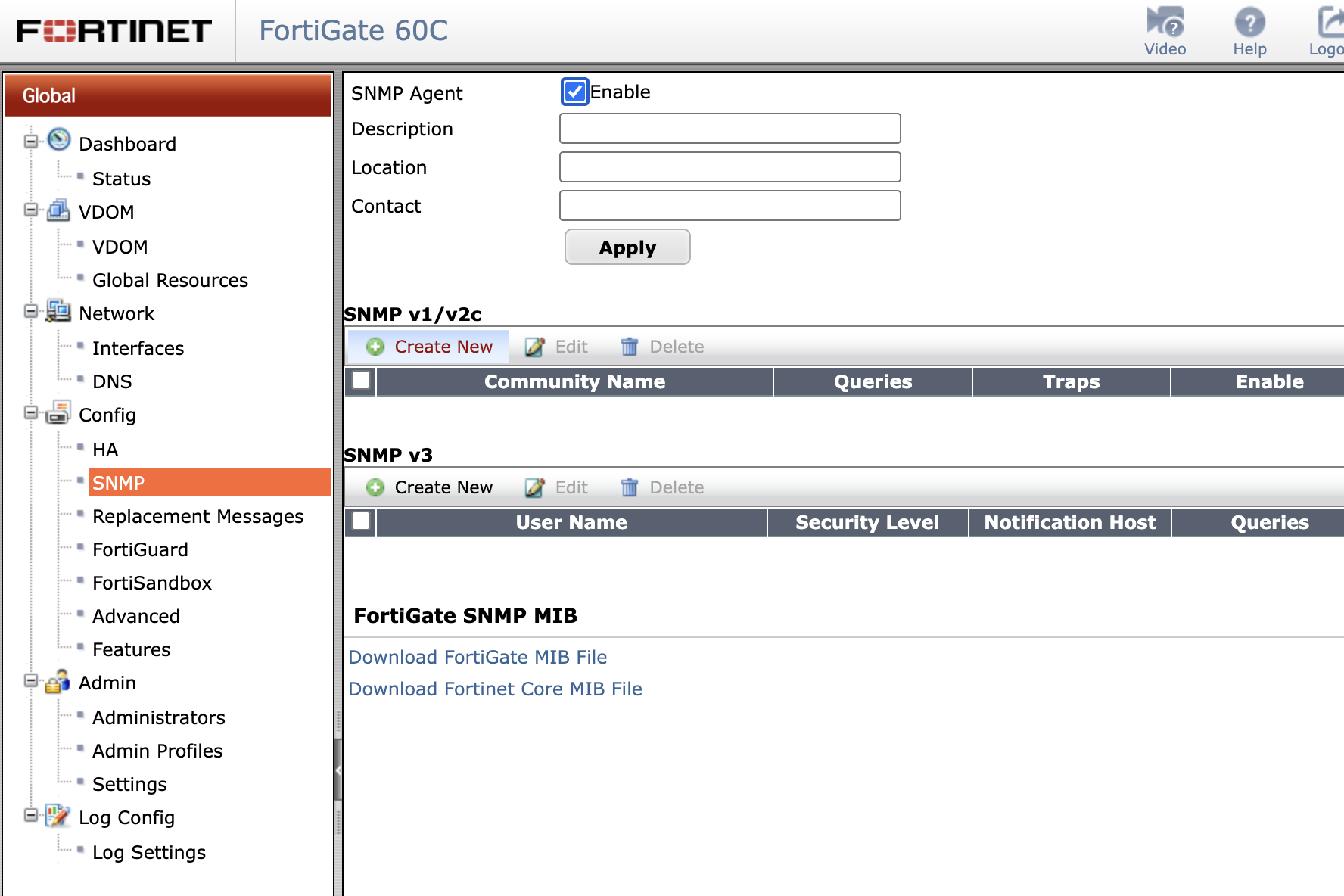Viewport: 1344px width, 896px height.
Task: Focus the Location input field
Action: point(730,167)
